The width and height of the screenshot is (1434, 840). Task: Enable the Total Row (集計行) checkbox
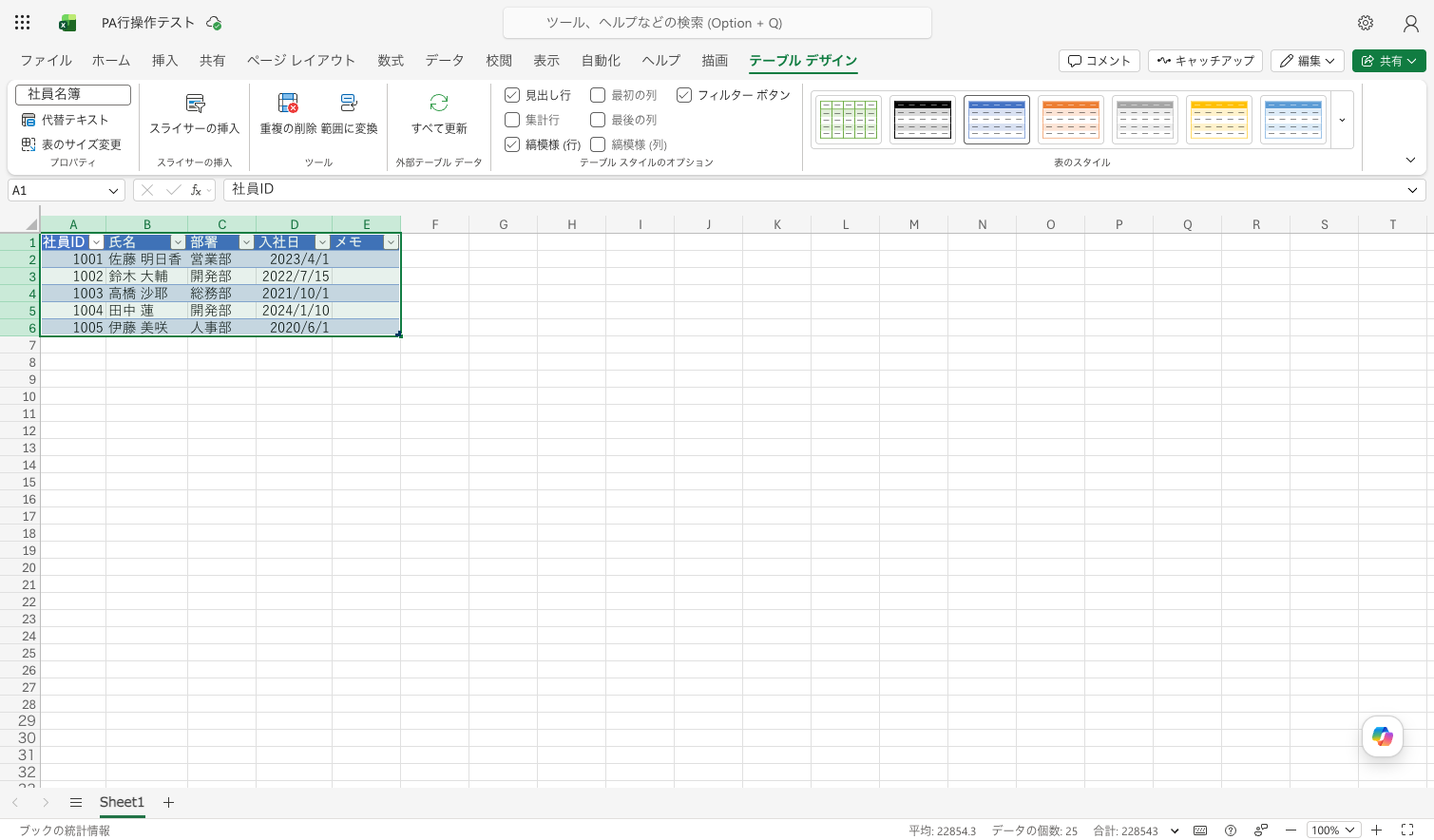(512, 120)
